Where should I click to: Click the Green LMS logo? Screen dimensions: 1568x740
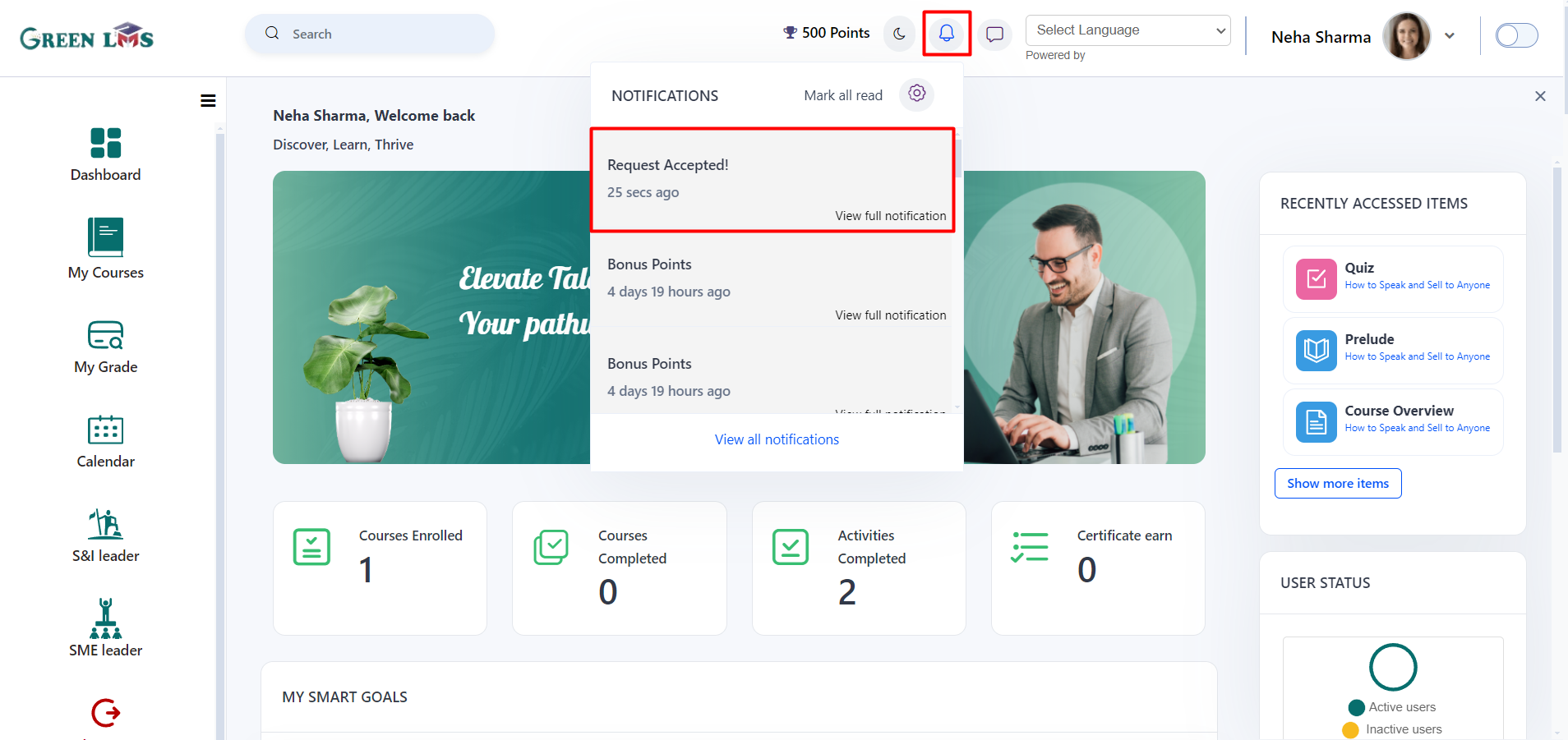pos(87,37)
